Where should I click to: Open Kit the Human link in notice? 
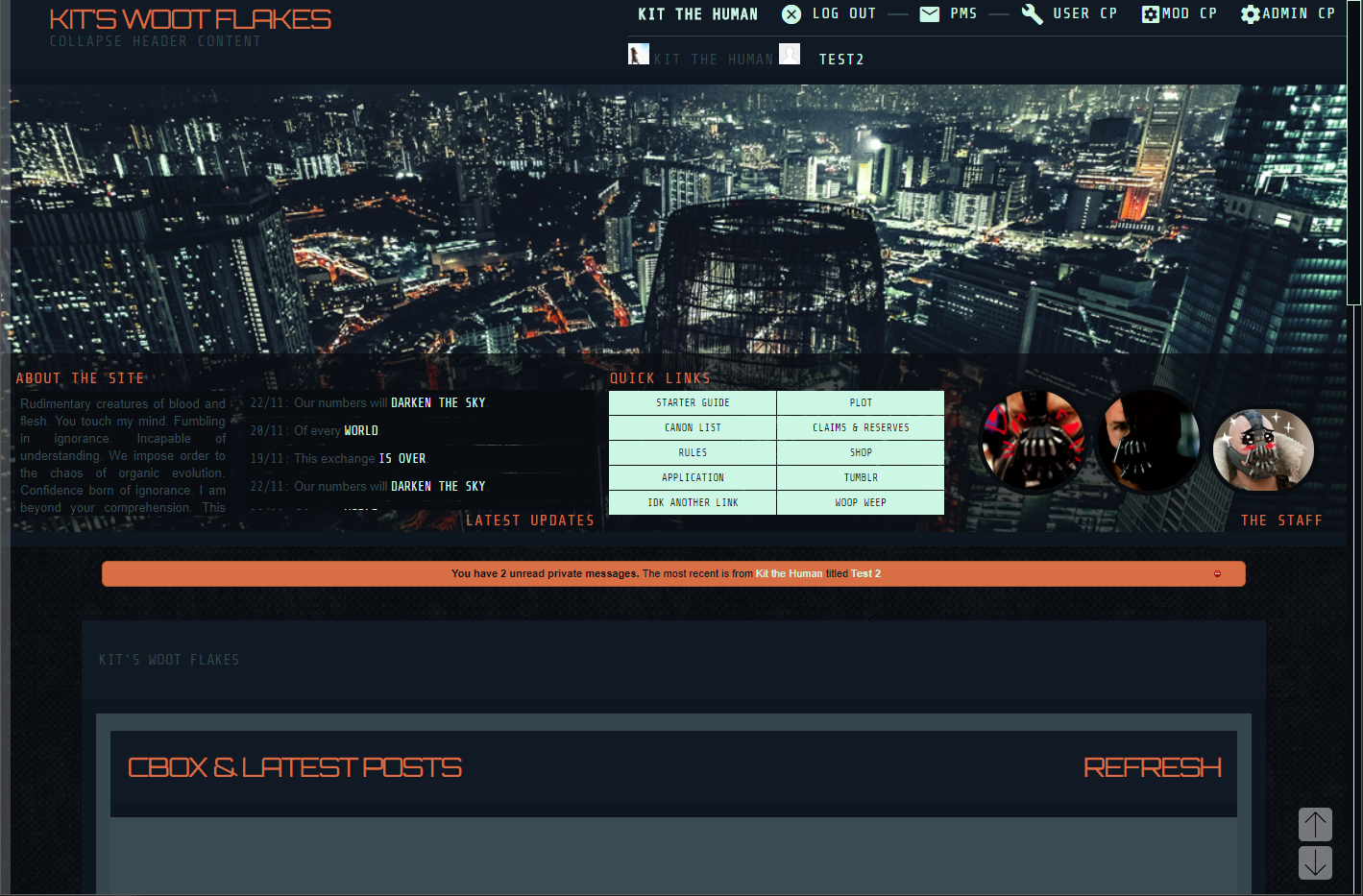click(x=789, y=574)
